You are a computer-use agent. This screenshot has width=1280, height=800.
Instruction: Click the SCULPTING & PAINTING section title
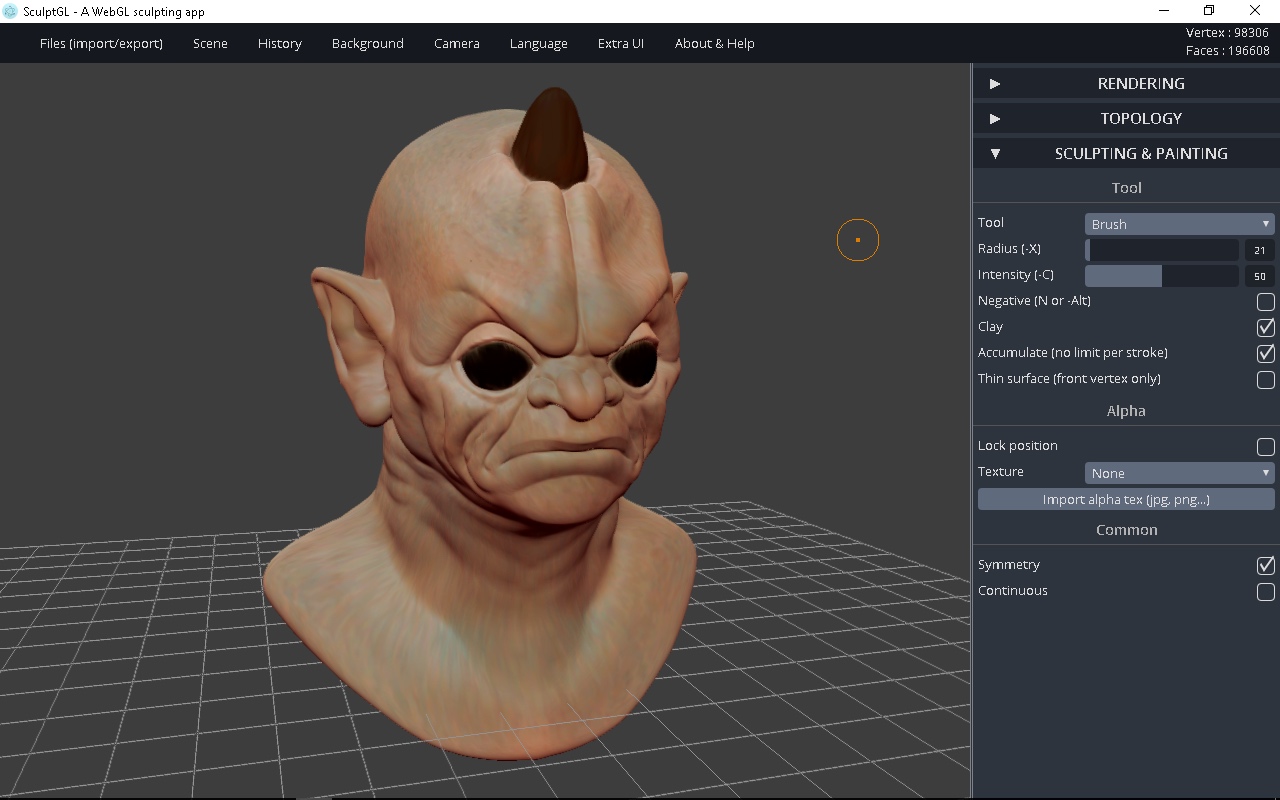[x=1141, y=154]
